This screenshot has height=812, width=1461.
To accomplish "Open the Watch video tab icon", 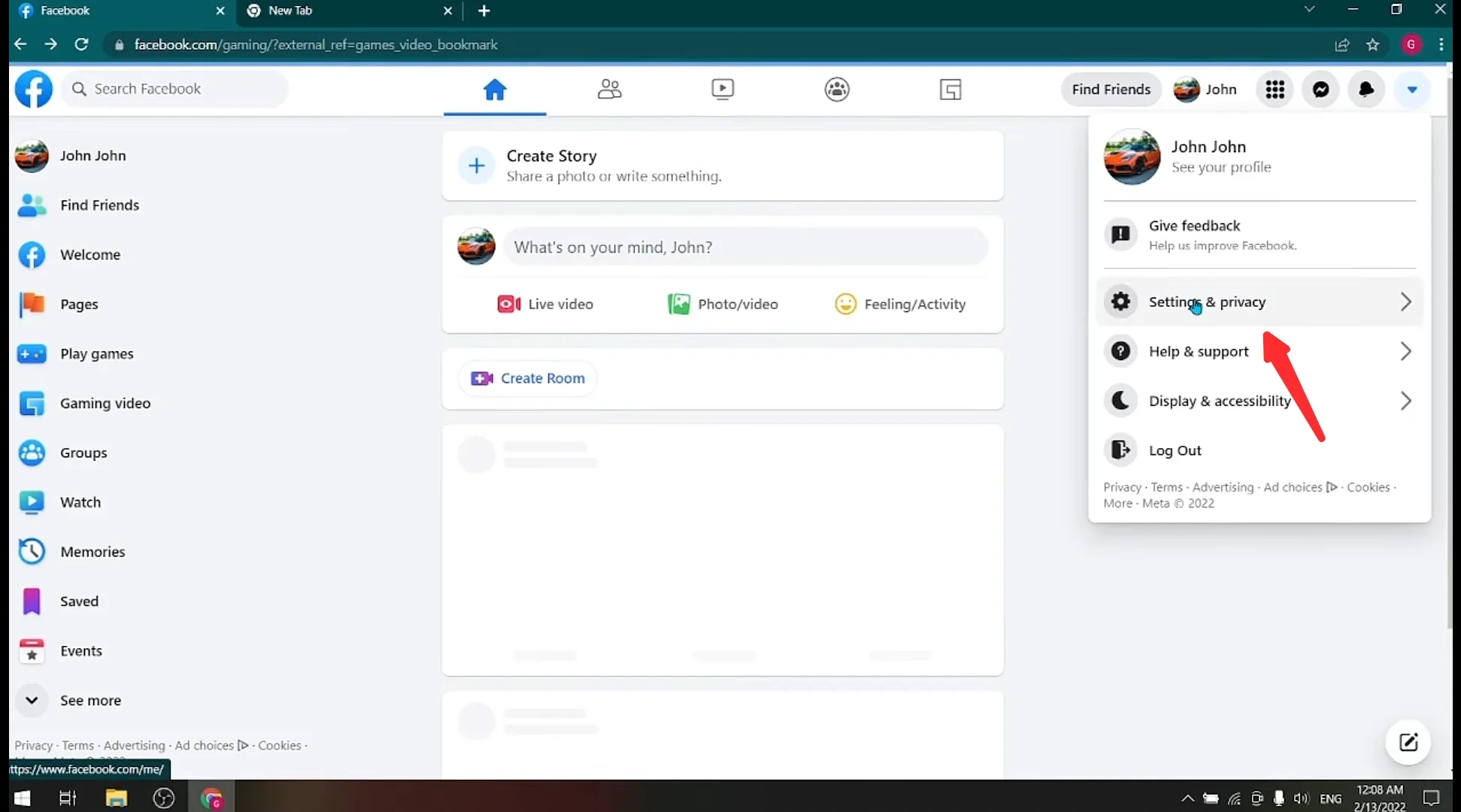I will click(723, 89).
